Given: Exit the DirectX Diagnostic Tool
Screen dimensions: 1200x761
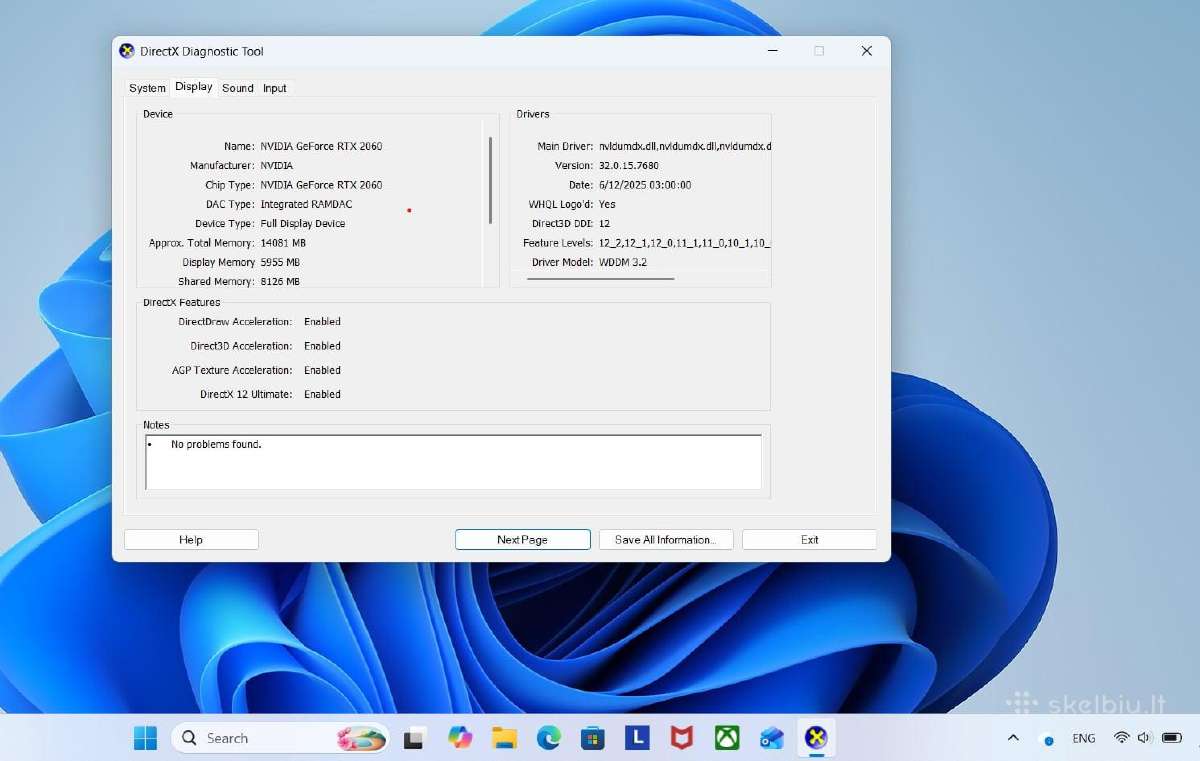Looking at the screenshot, I should 809,539.
